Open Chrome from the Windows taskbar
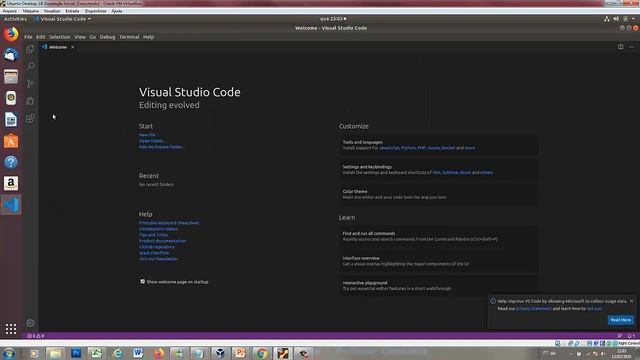 pos(262,353)
